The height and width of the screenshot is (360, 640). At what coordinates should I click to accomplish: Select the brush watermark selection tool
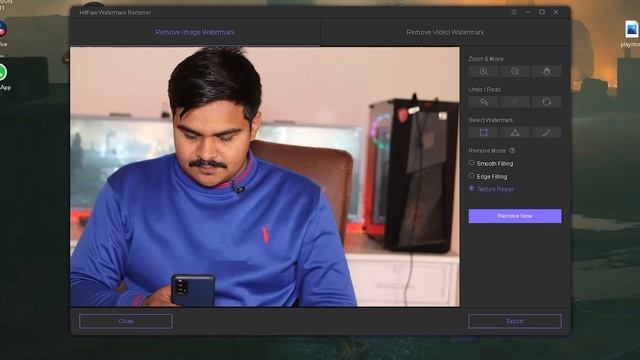click(547, 132)
